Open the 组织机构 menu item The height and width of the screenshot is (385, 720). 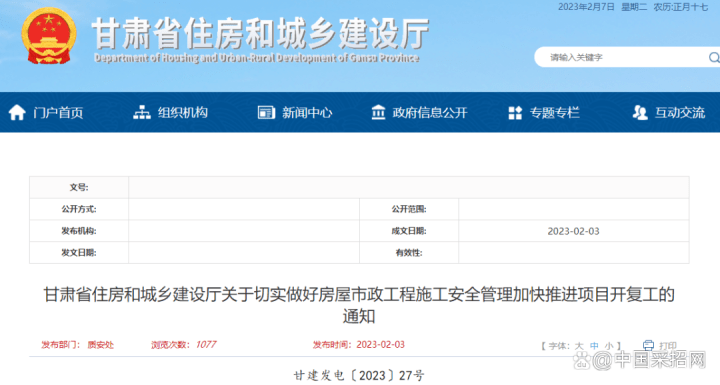[x=183, y=113]
